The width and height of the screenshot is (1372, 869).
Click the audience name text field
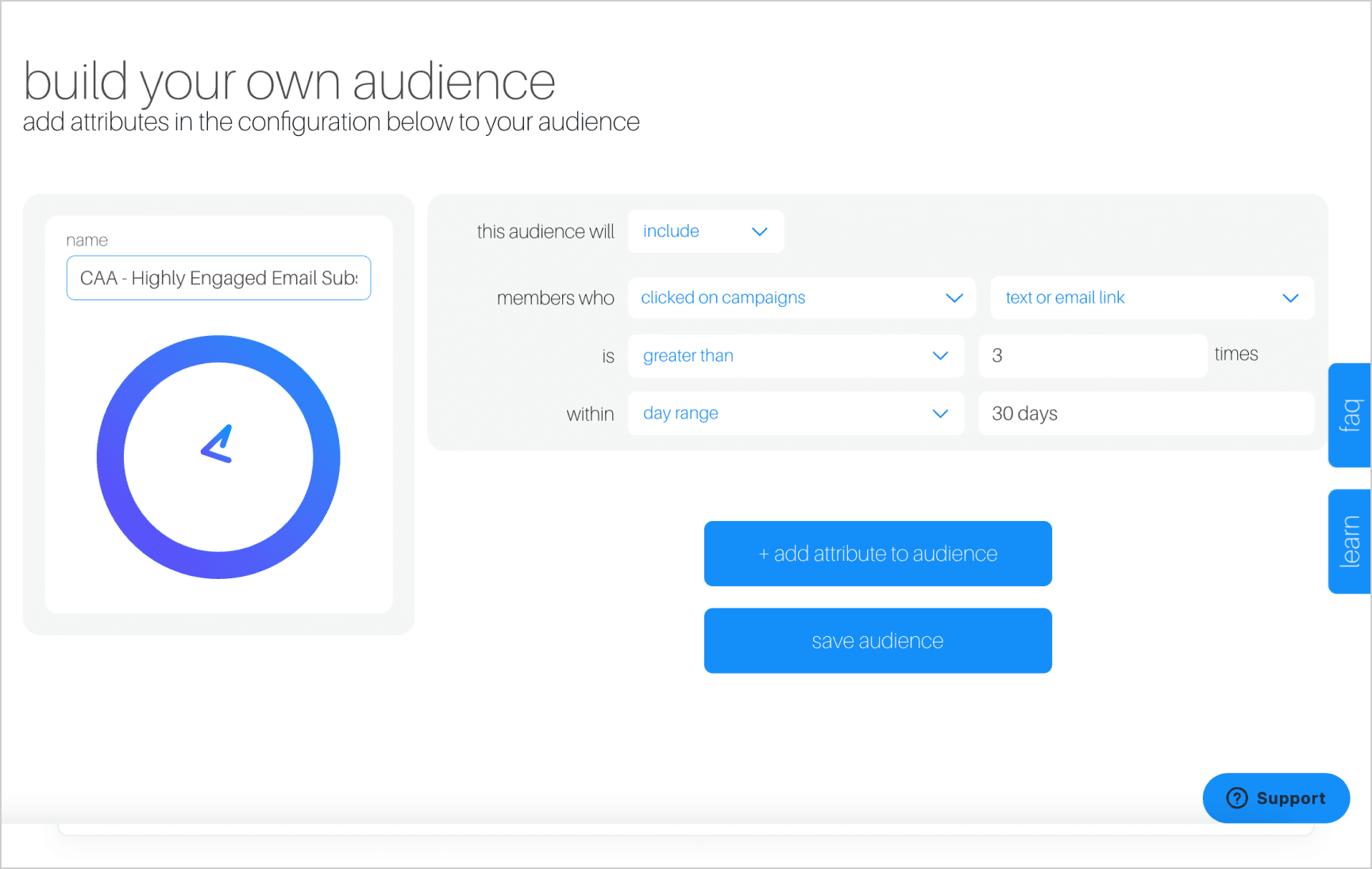218,278
